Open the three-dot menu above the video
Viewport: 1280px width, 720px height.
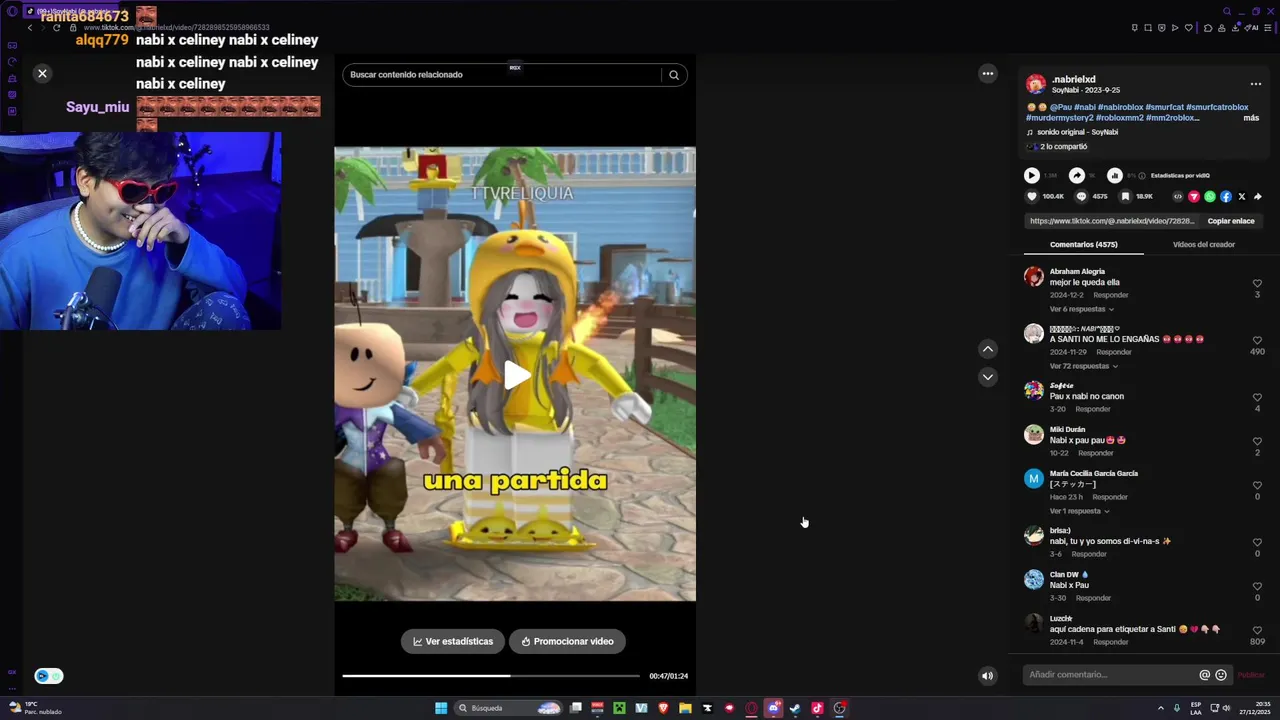(988, 73)
